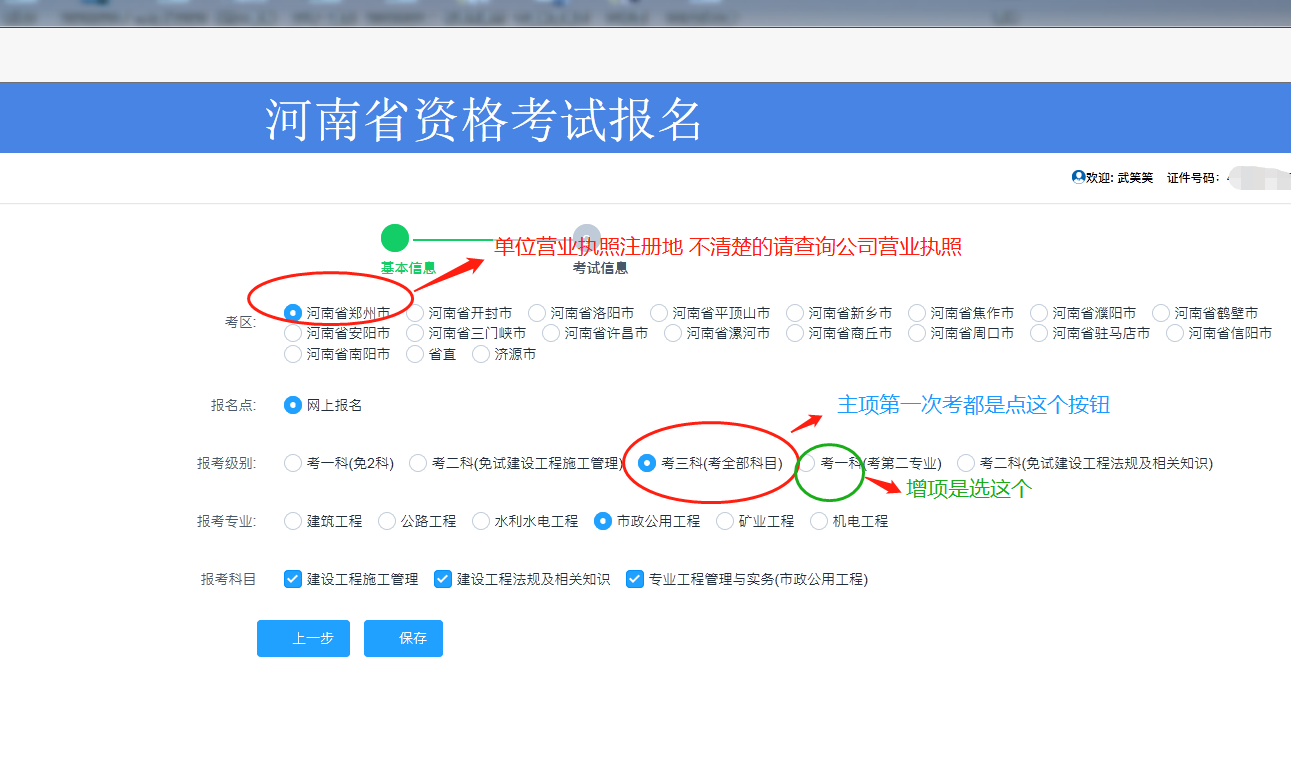
Task: Choose 考一科(免2科) exam level
Action: 293,463
